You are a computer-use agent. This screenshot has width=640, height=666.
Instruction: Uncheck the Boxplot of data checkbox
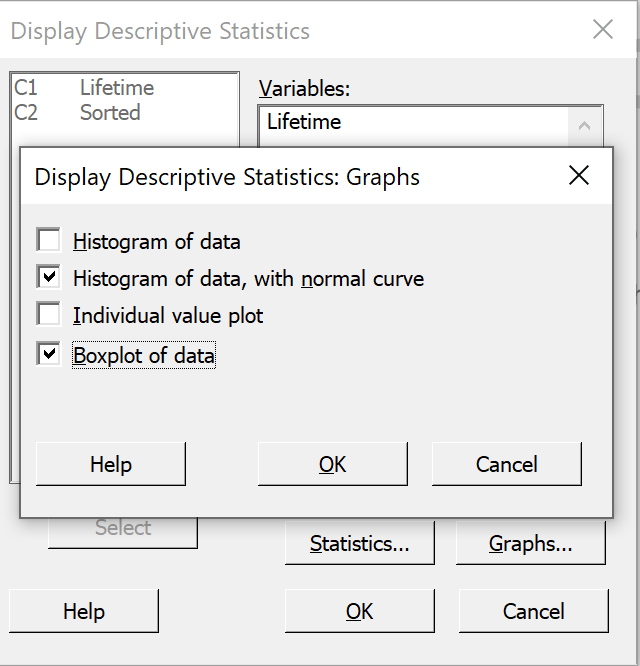[48, 353]
